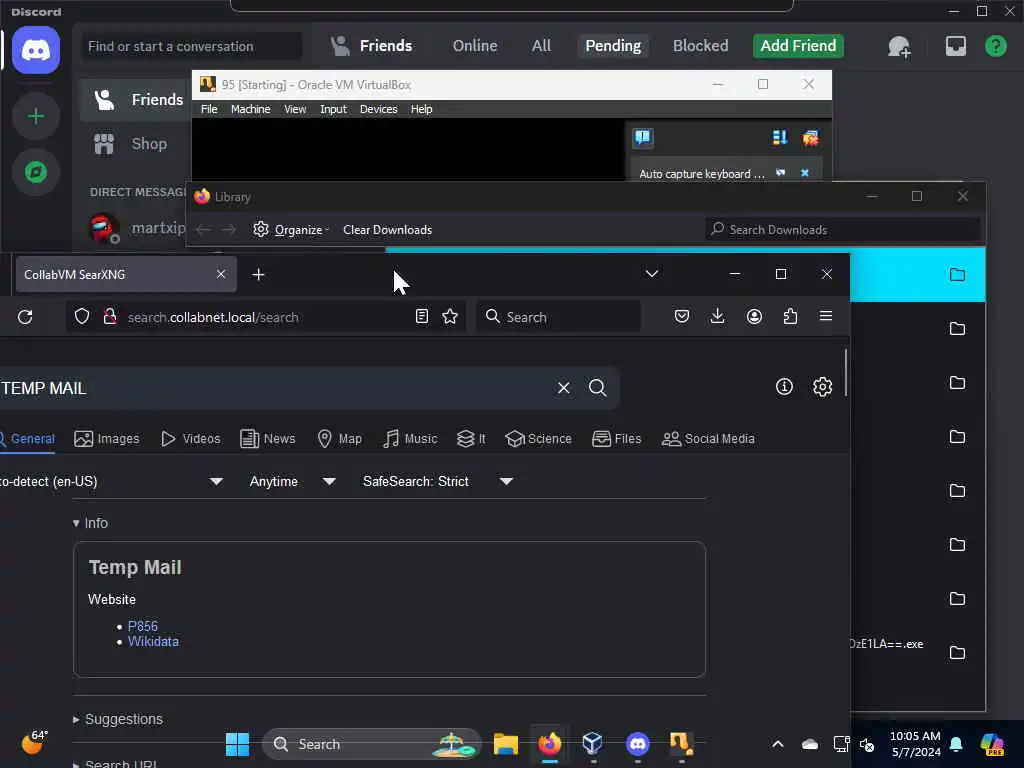Open the P856 link
This screenshot has width=1024, height=768.
(142, 626)
